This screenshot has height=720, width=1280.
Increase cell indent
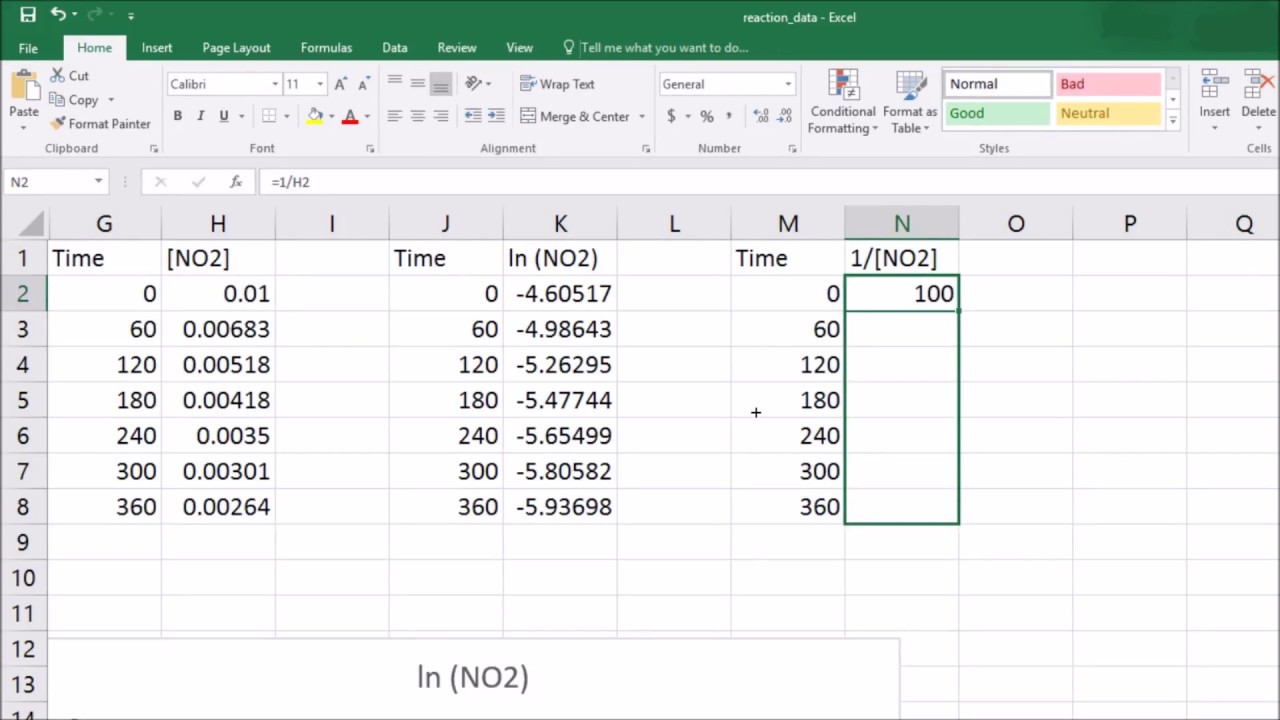(x=497, y=116)
